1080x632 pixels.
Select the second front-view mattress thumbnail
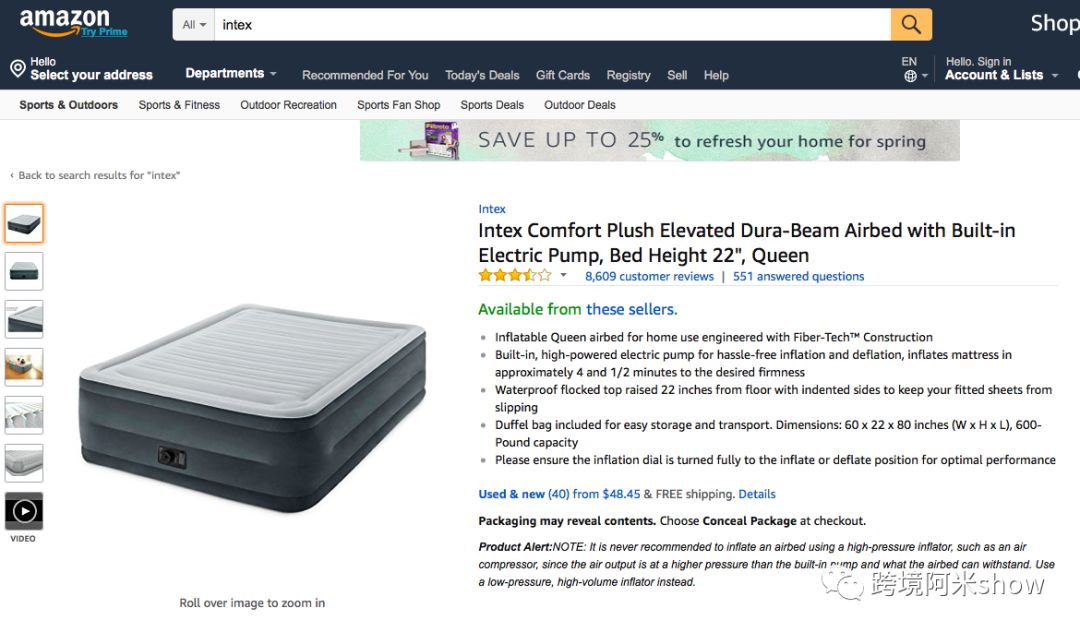coord(24,271)
